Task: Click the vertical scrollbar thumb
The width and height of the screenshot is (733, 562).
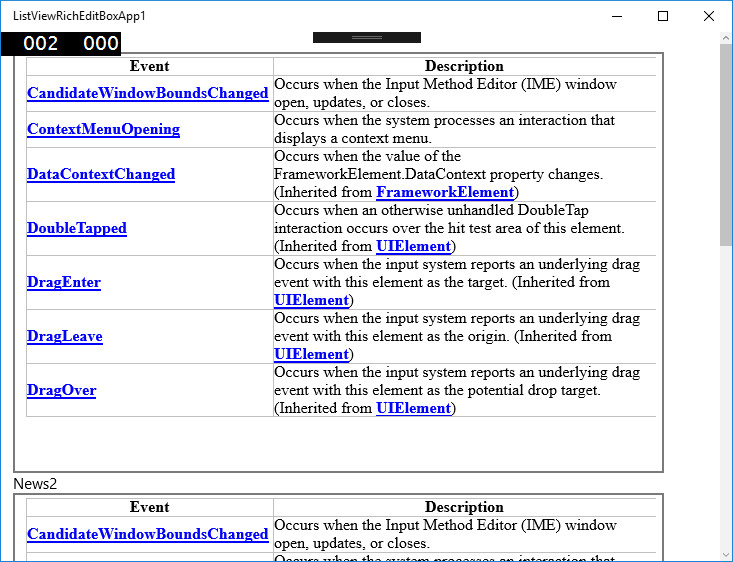Action: 726,145
